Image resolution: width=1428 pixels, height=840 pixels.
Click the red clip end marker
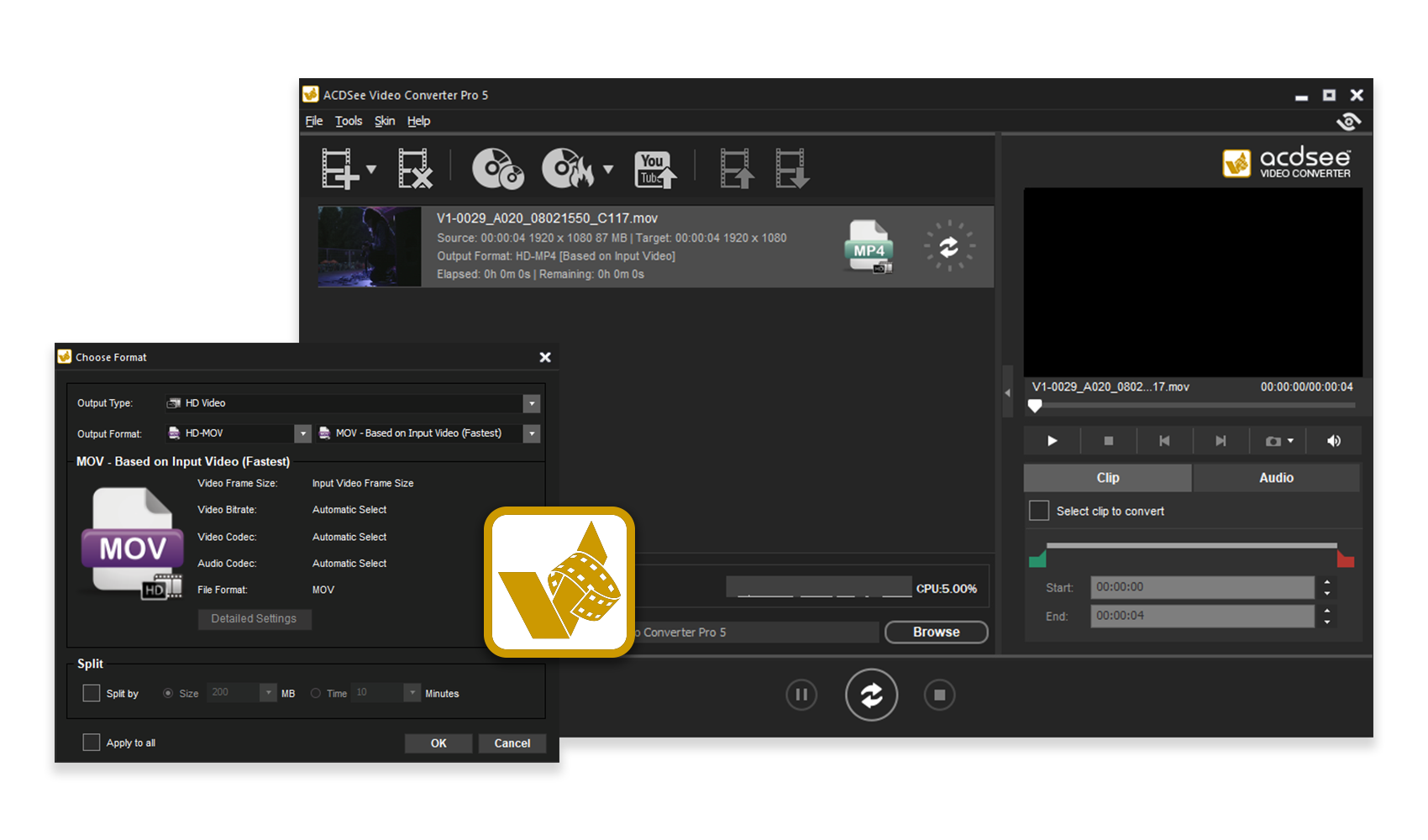point(1346,559)
